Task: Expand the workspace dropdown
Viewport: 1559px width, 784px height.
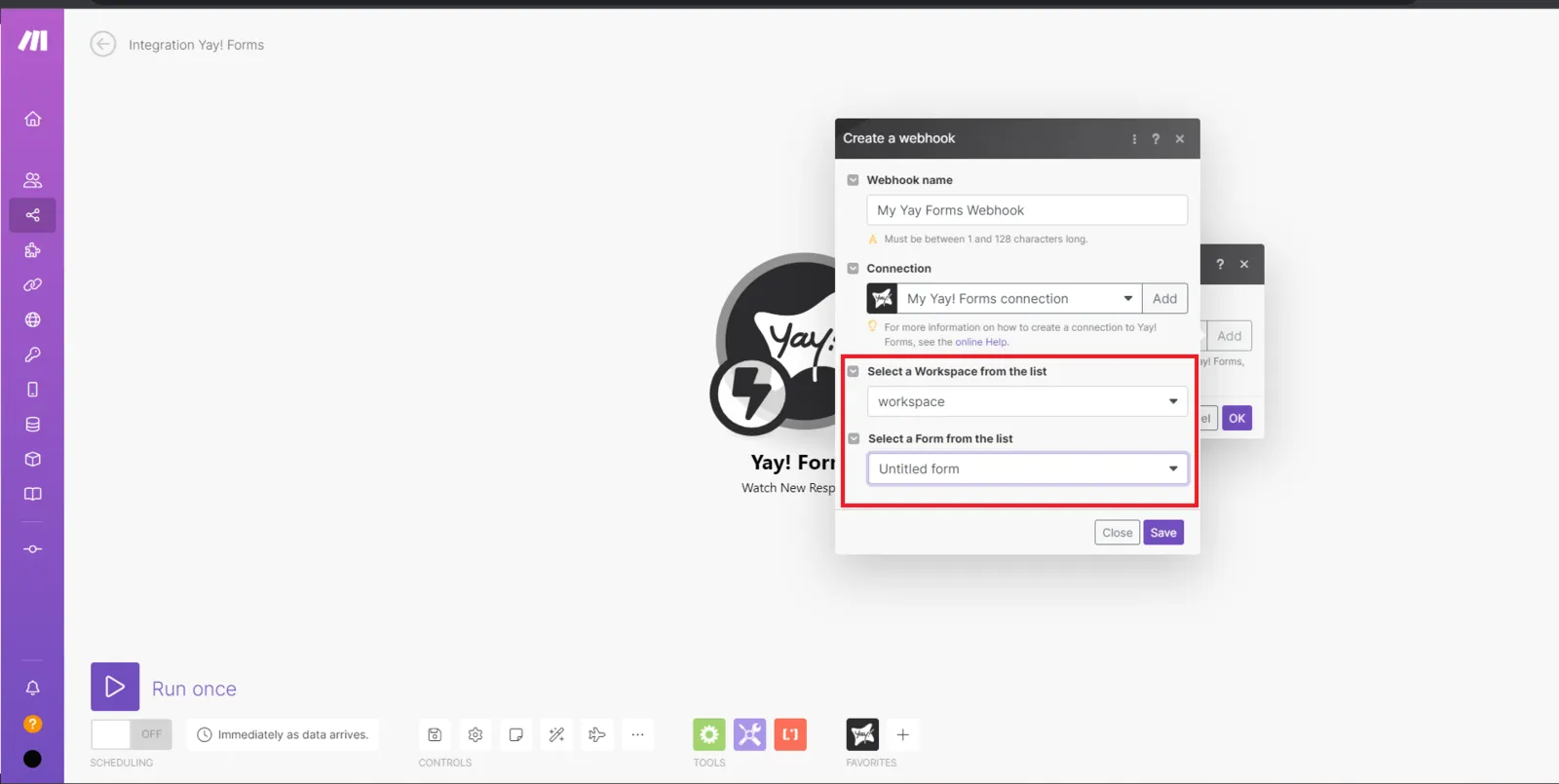Action: coord(1027,401)
